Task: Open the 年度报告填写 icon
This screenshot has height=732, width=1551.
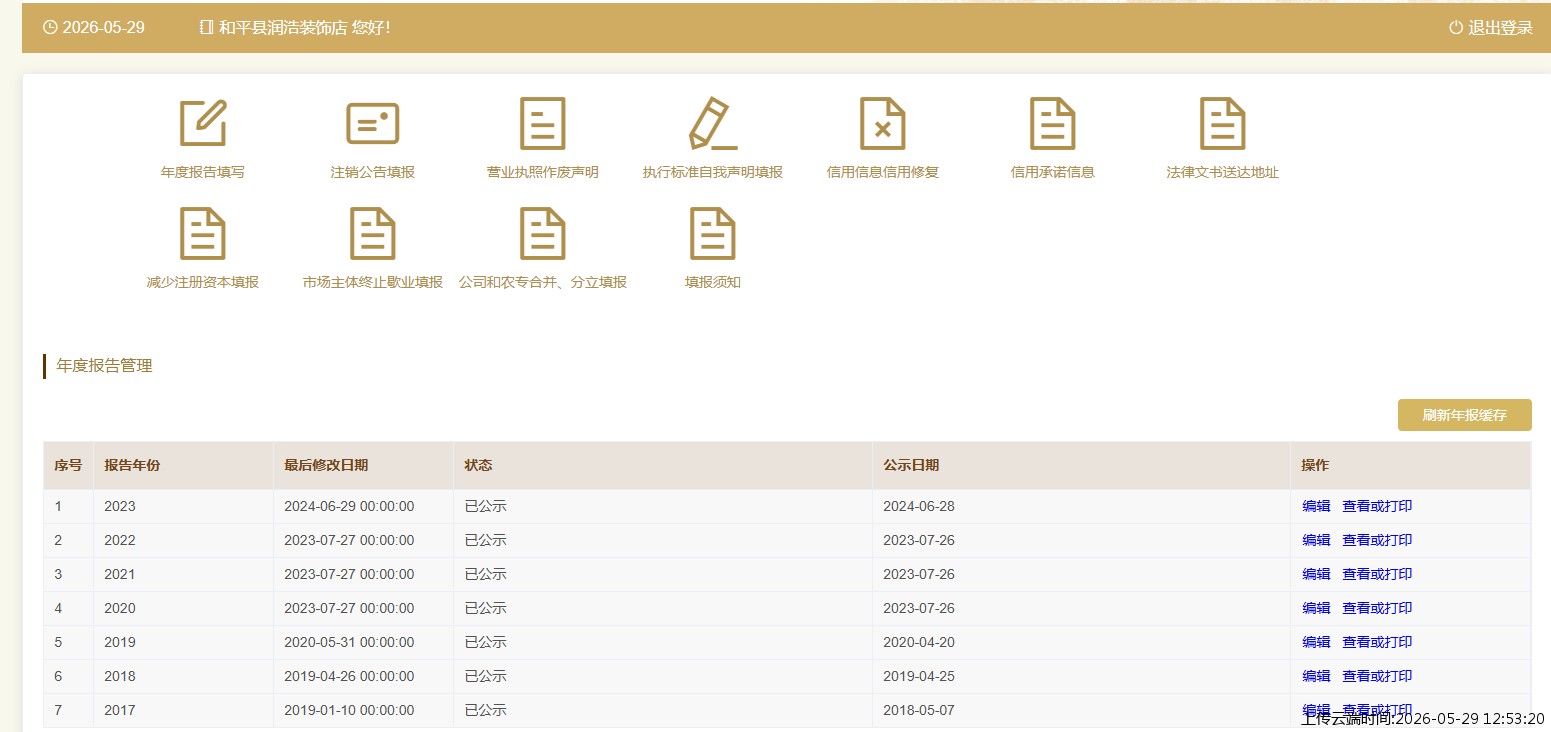Action: [203, 122]
